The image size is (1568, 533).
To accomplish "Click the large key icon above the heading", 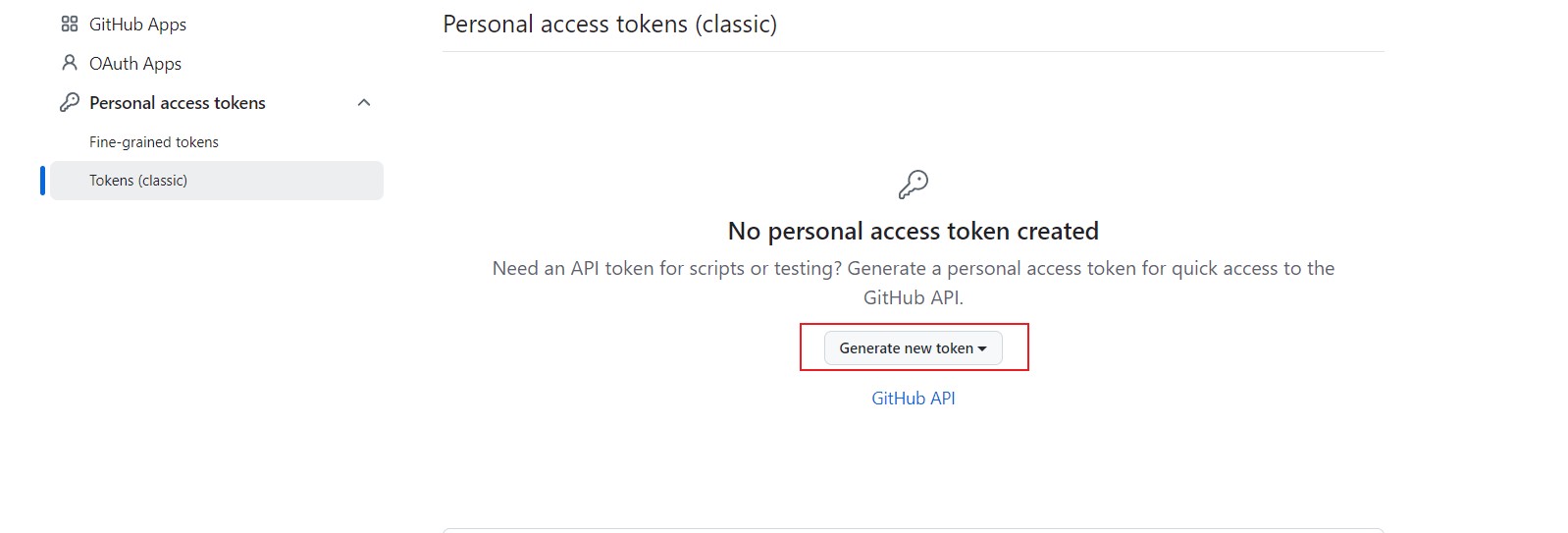I will [x=914, y=185].
